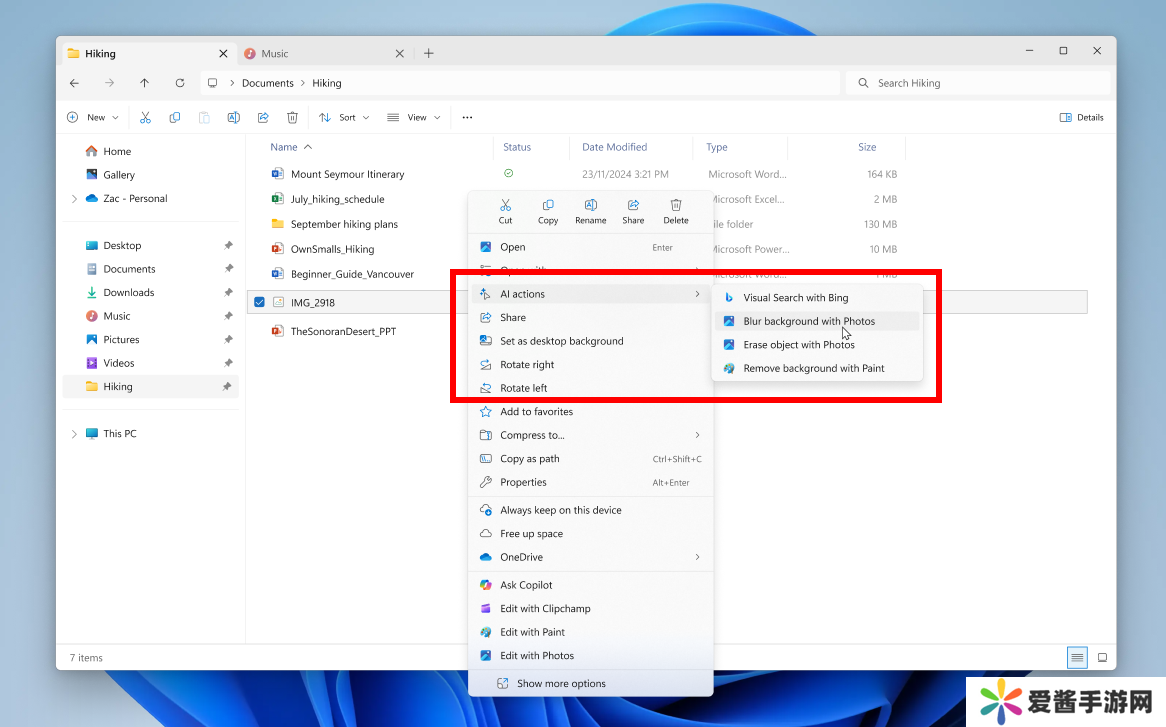
Task: Click the Copy icon in context menu
Action: tap(548, 210)
